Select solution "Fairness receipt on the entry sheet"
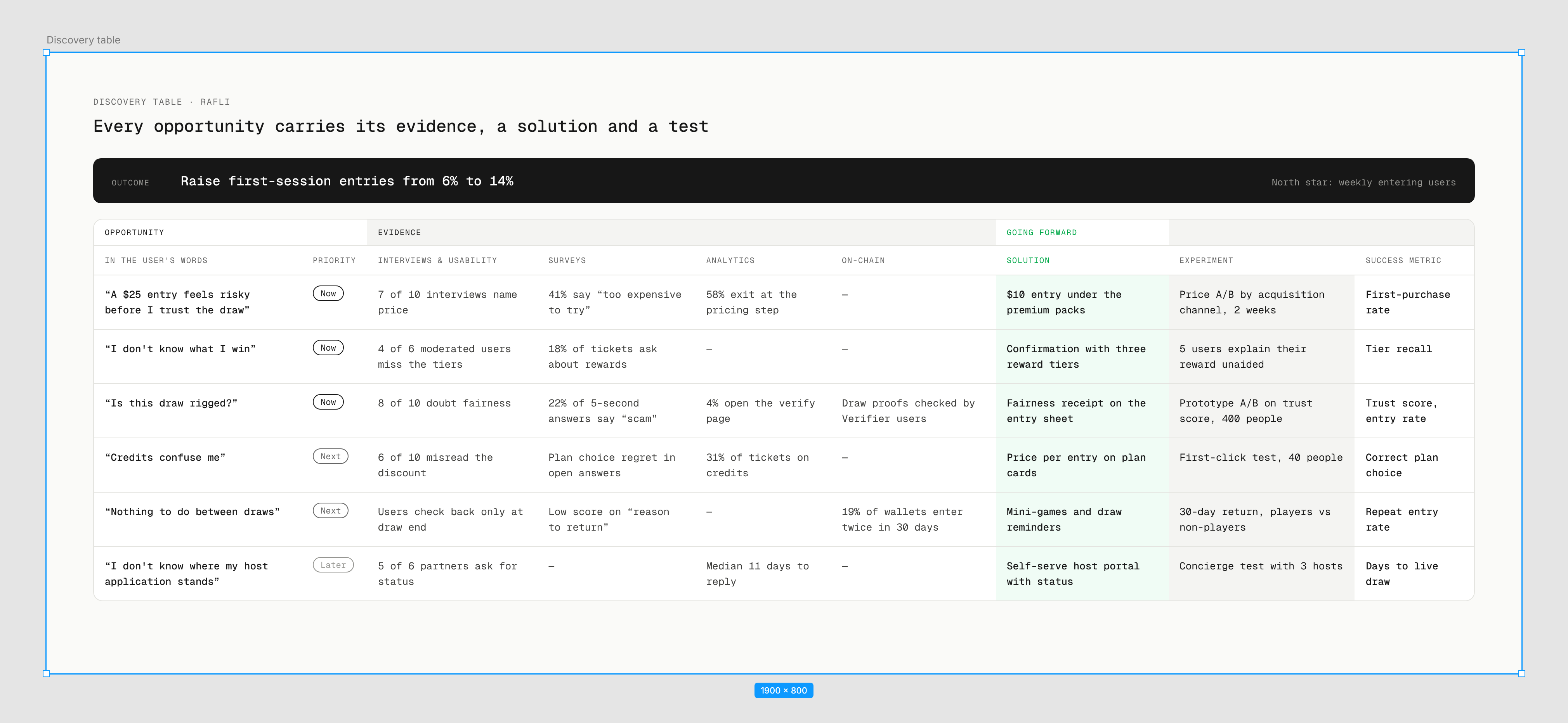 (1076, 411)
